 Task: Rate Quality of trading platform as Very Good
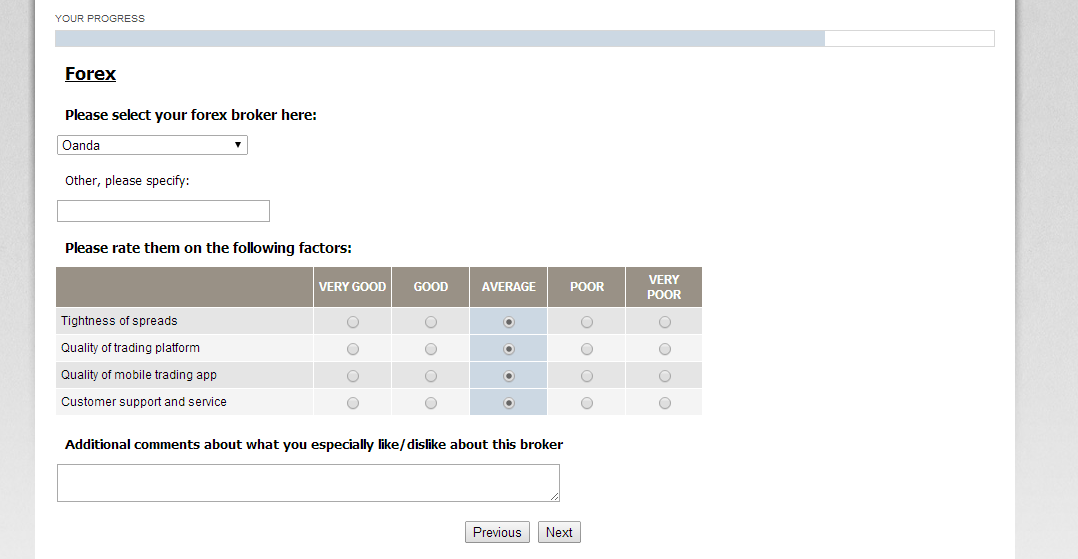click(353, 349)
